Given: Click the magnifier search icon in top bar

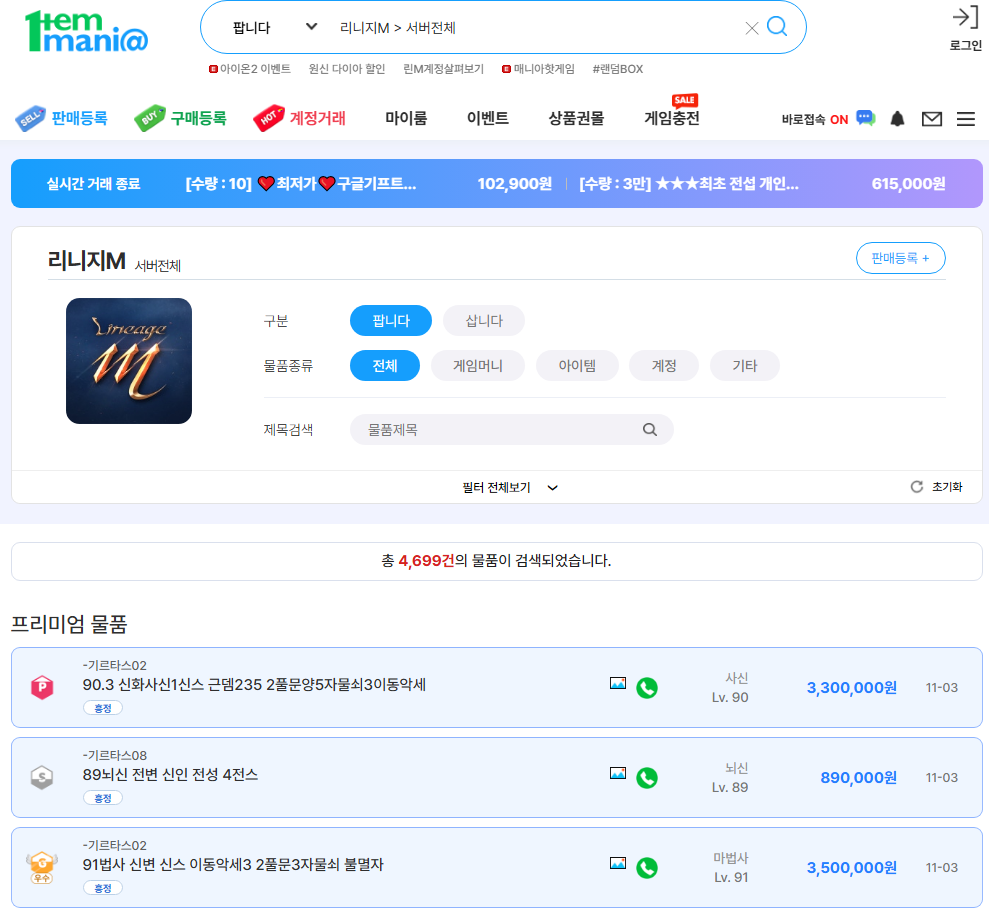Looking at the screenshot, I should click(776, 26).
